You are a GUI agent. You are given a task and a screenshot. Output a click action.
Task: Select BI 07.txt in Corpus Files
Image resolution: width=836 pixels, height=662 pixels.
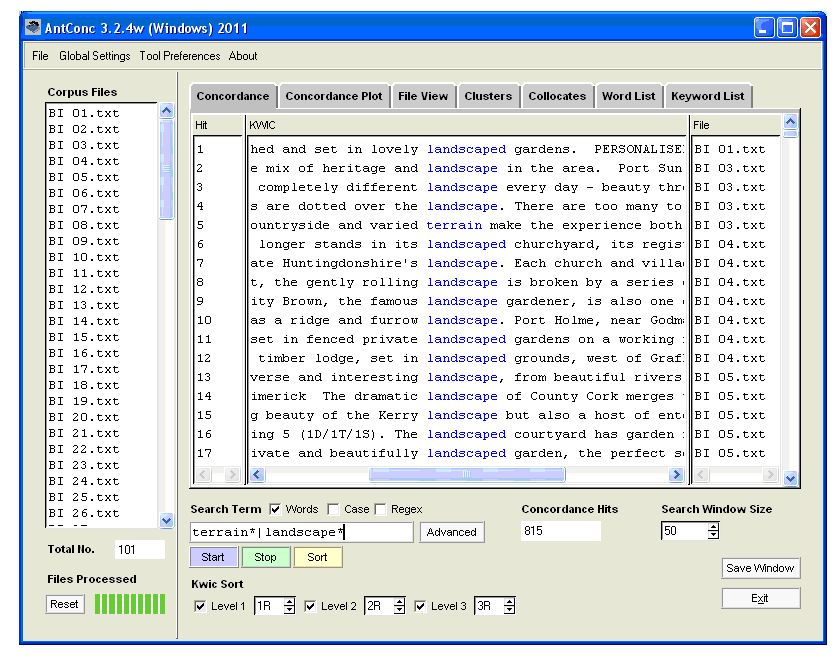(x=84, y=209)
